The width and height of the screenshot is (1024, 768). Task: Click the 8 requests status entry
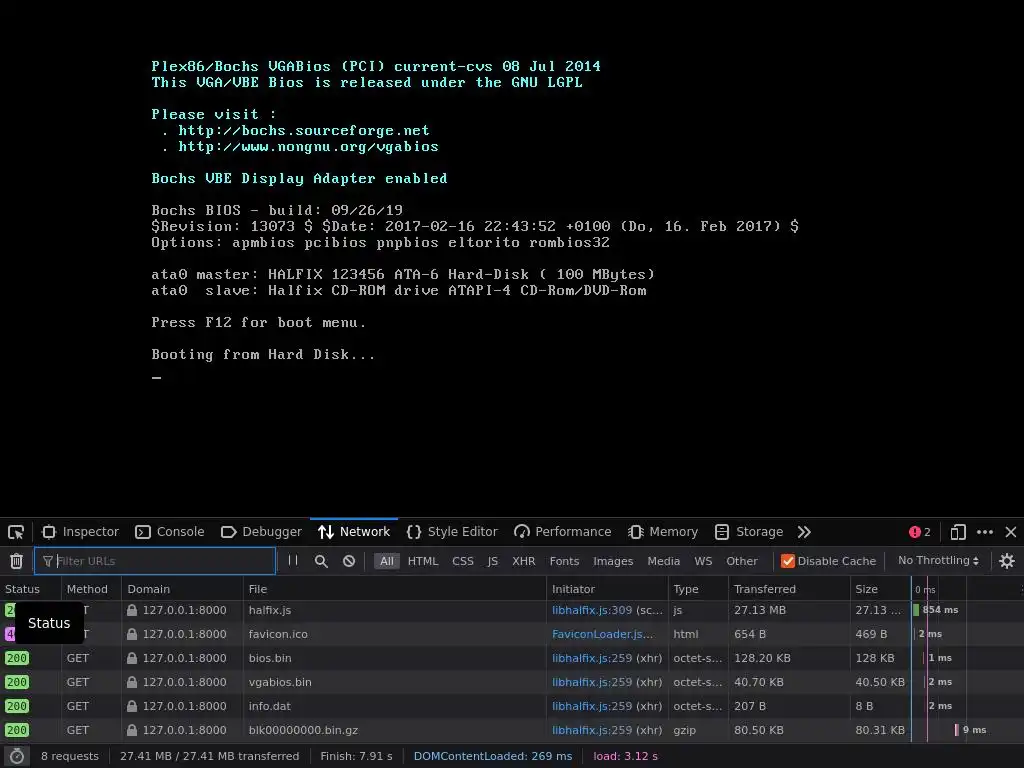point(70,756)
